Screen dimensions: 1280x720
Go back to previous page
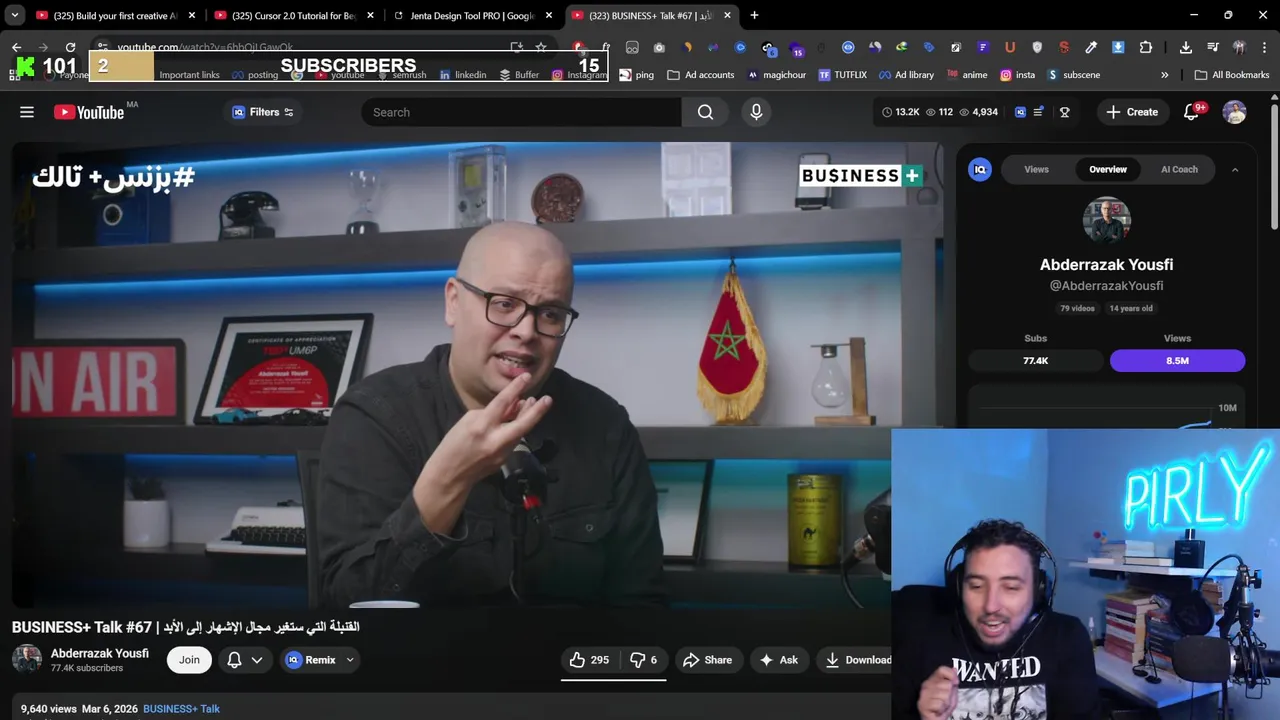pyautogui.click(x=16, y=47)
